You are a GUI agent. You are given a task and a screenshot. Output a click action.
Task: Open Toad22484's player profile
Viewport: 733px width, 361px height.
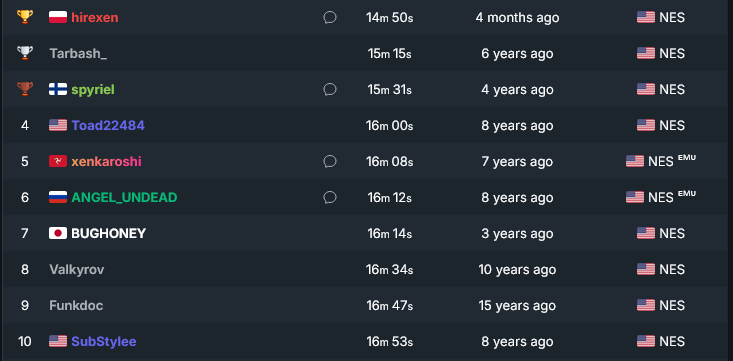tap(108, 125)
